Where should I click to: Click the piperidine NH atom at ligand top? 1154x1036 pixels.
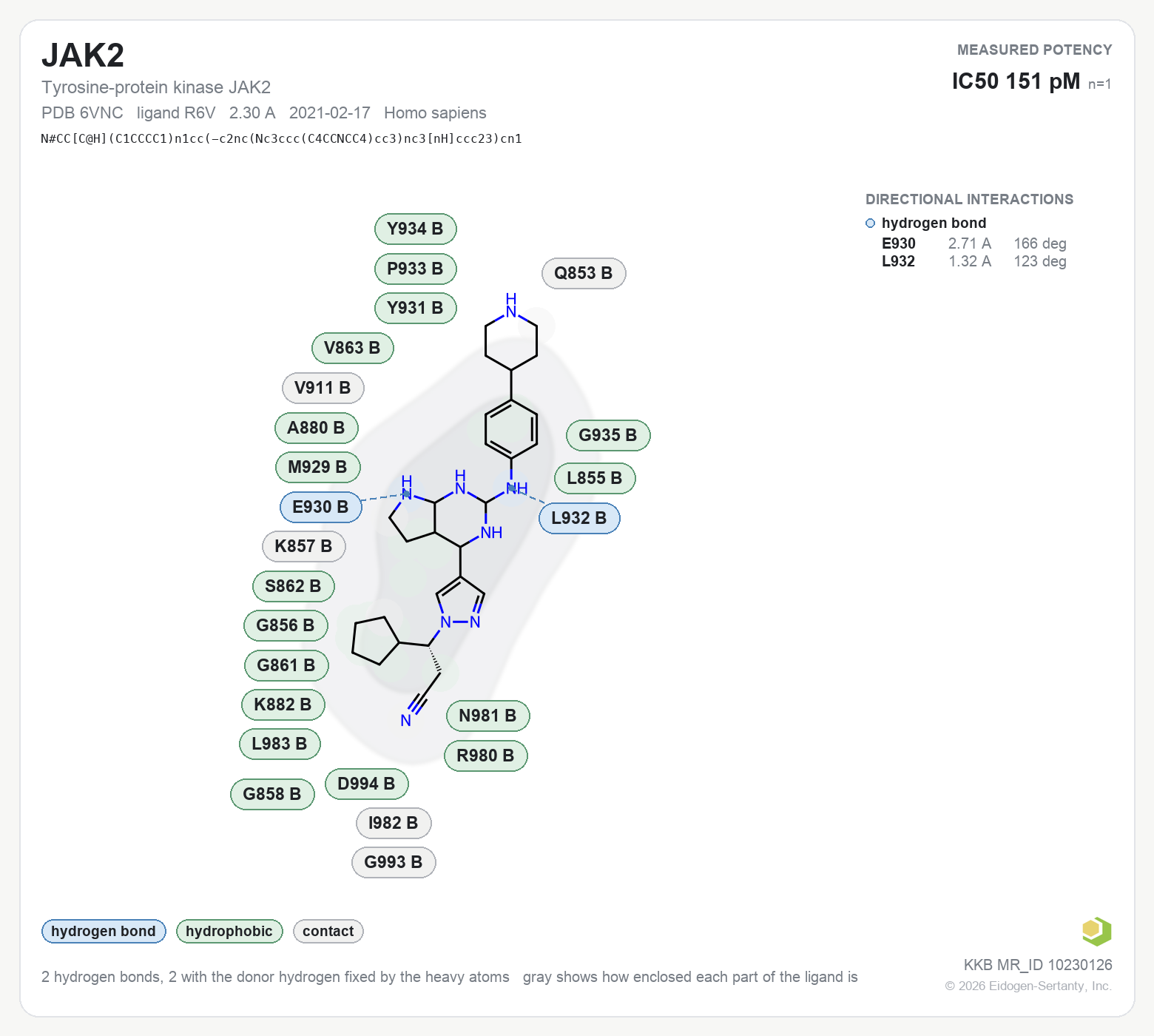pos(511,305)
